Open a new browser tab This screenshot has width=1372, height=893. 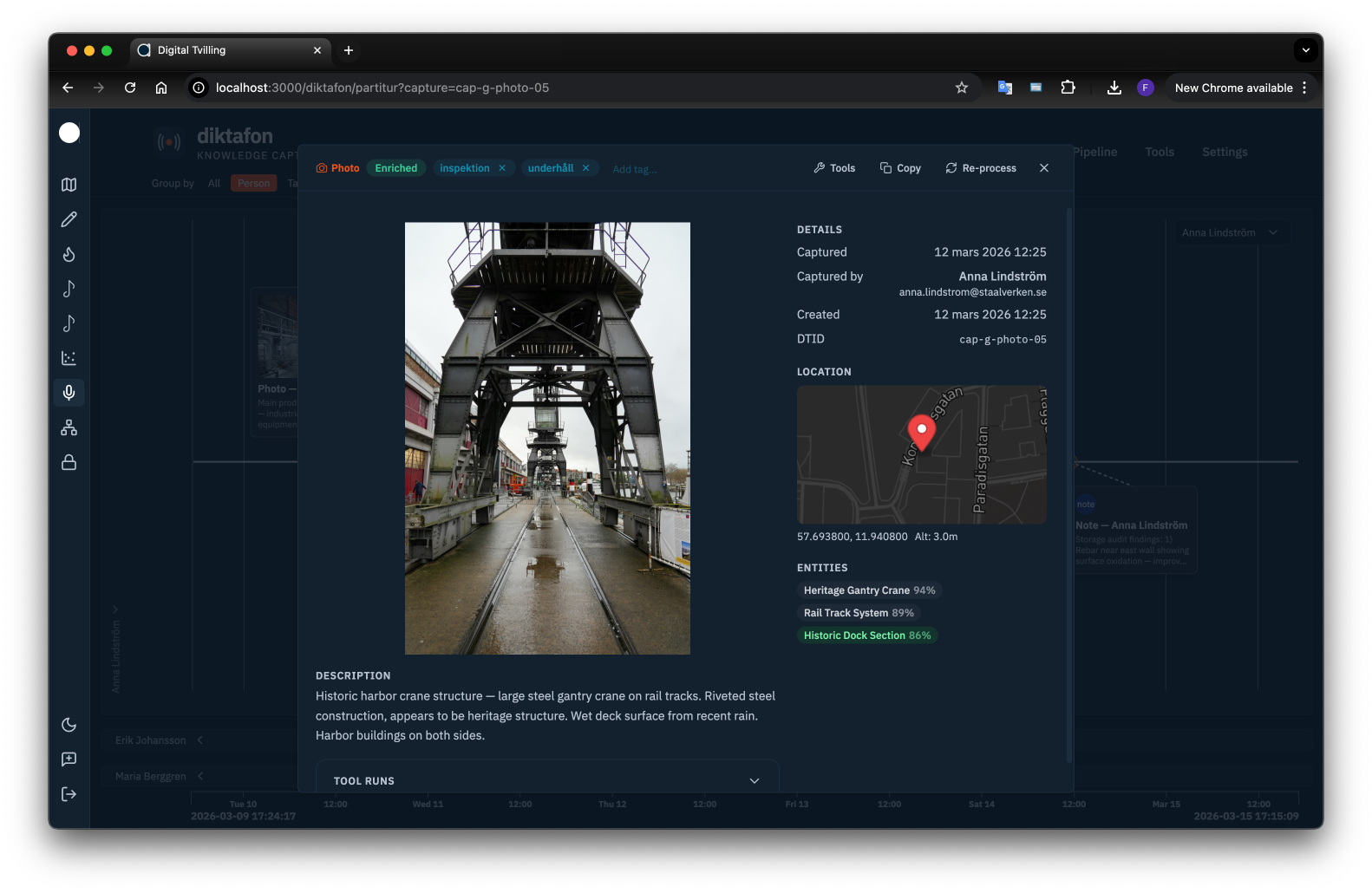click(x=349, y=50)
